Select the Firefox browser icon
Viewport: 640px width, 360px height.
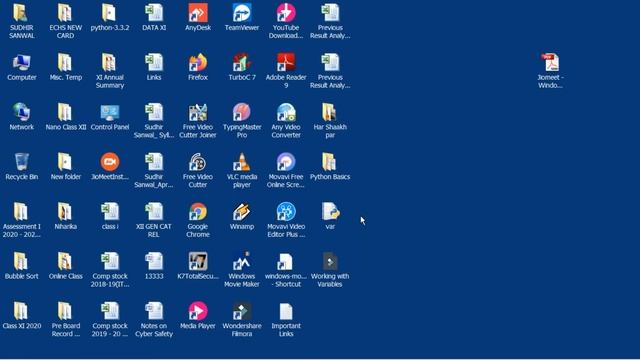tap(198, 63)
